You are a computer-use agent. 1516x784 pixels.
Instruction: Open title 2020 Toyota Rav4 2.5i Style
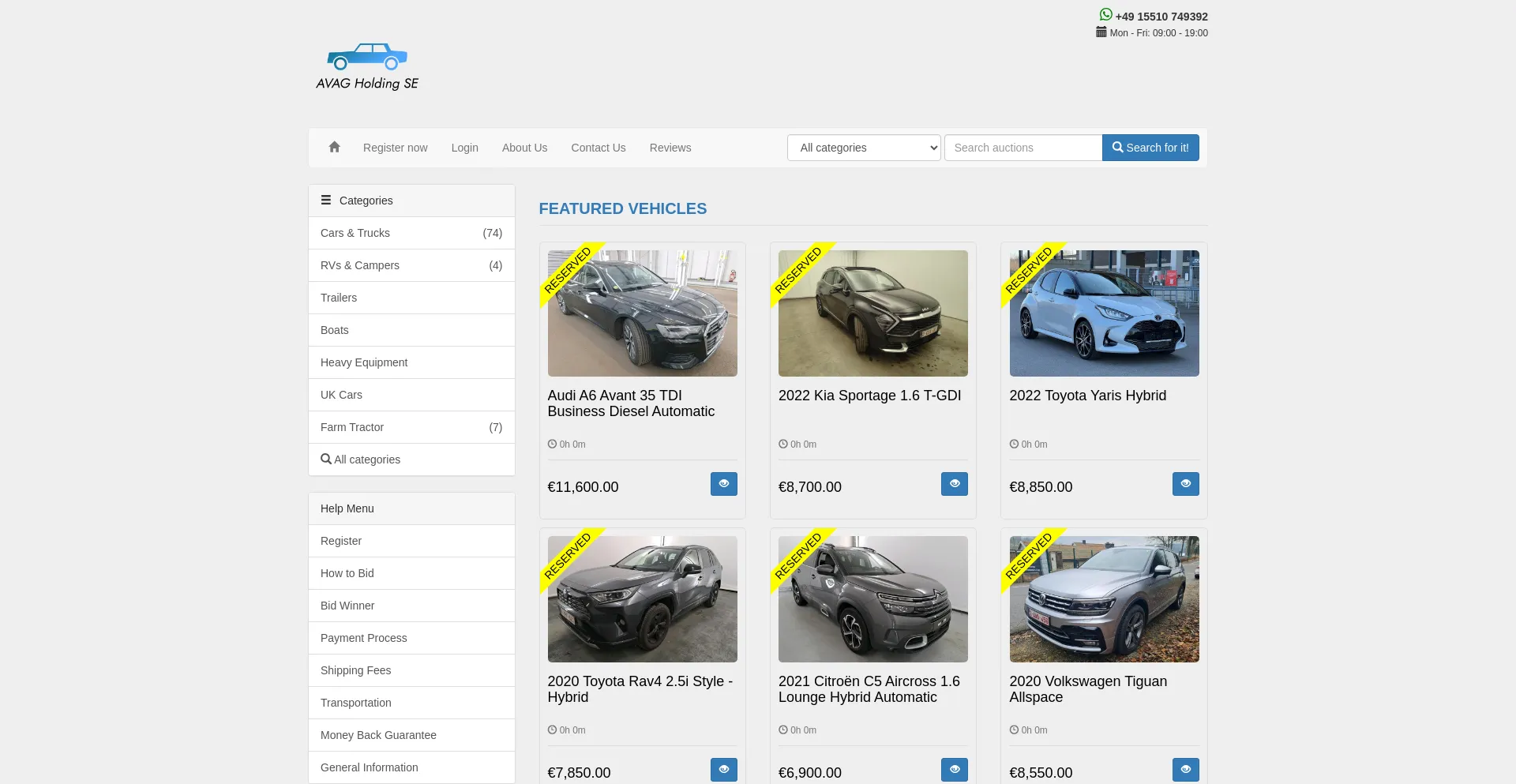(x=640, y=689)
